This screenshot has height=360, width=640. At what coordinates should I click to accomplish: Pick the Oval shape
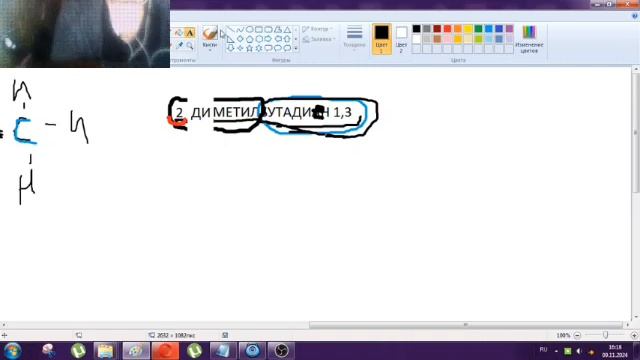pyautogui.click(x=249, y=29)
